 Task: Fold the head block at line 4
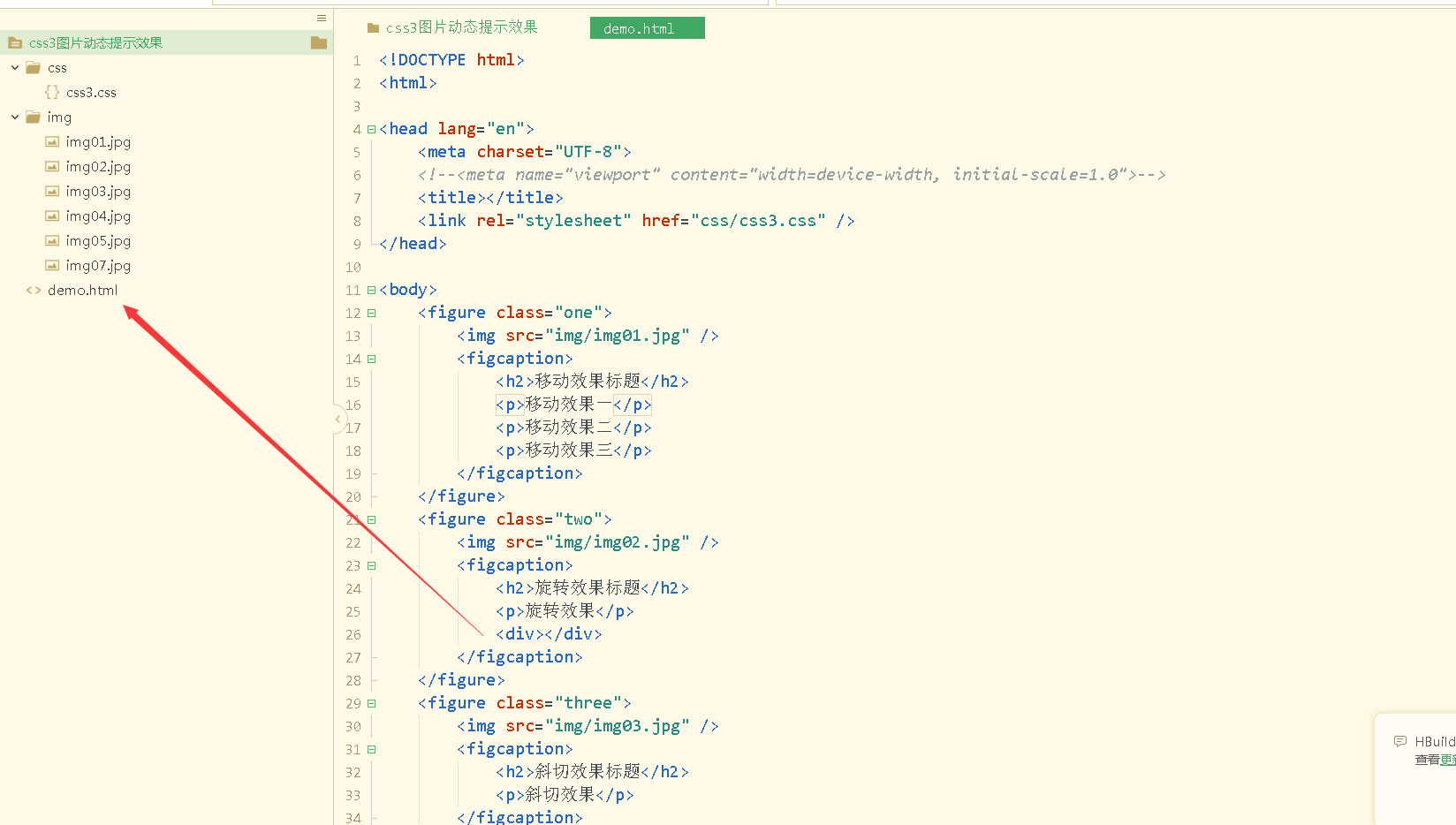371,130
